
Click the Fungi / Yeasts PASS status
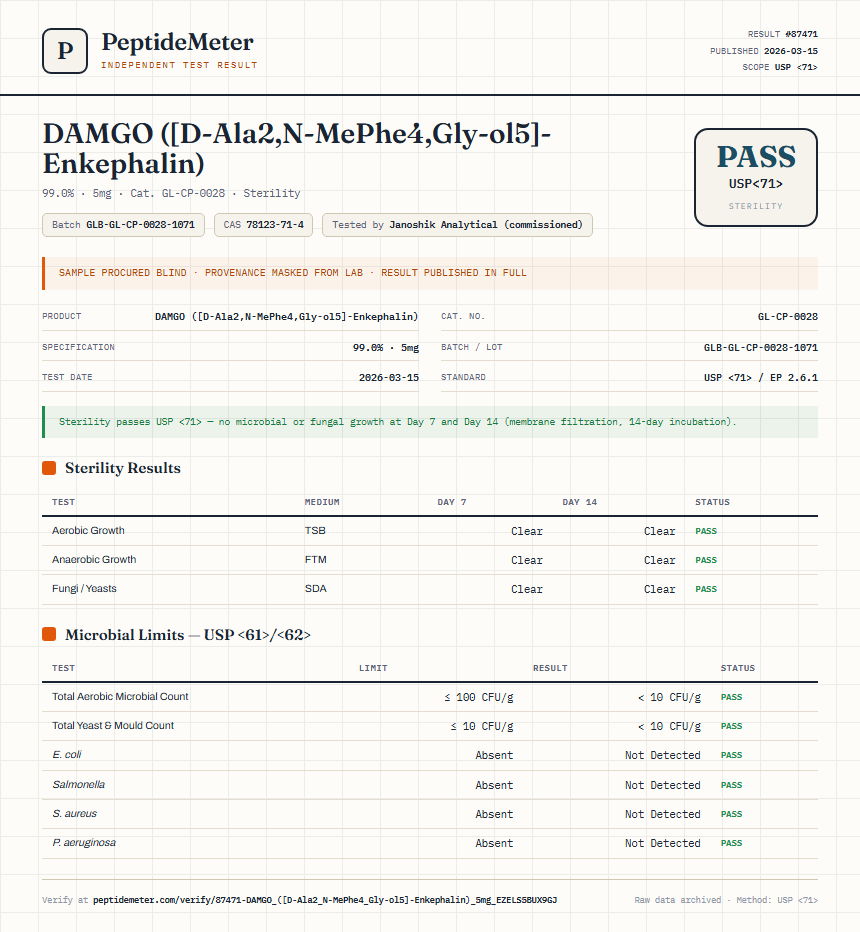coord(706,589)
